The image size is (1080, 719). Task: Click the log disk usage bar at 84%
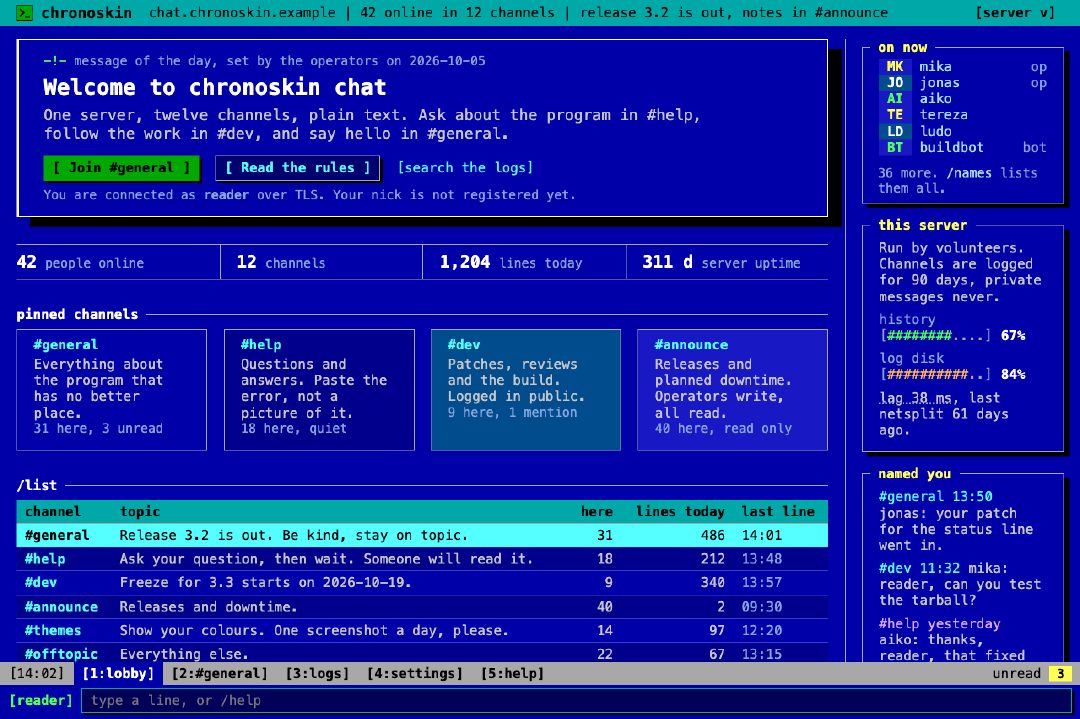(x=935, y=375)
